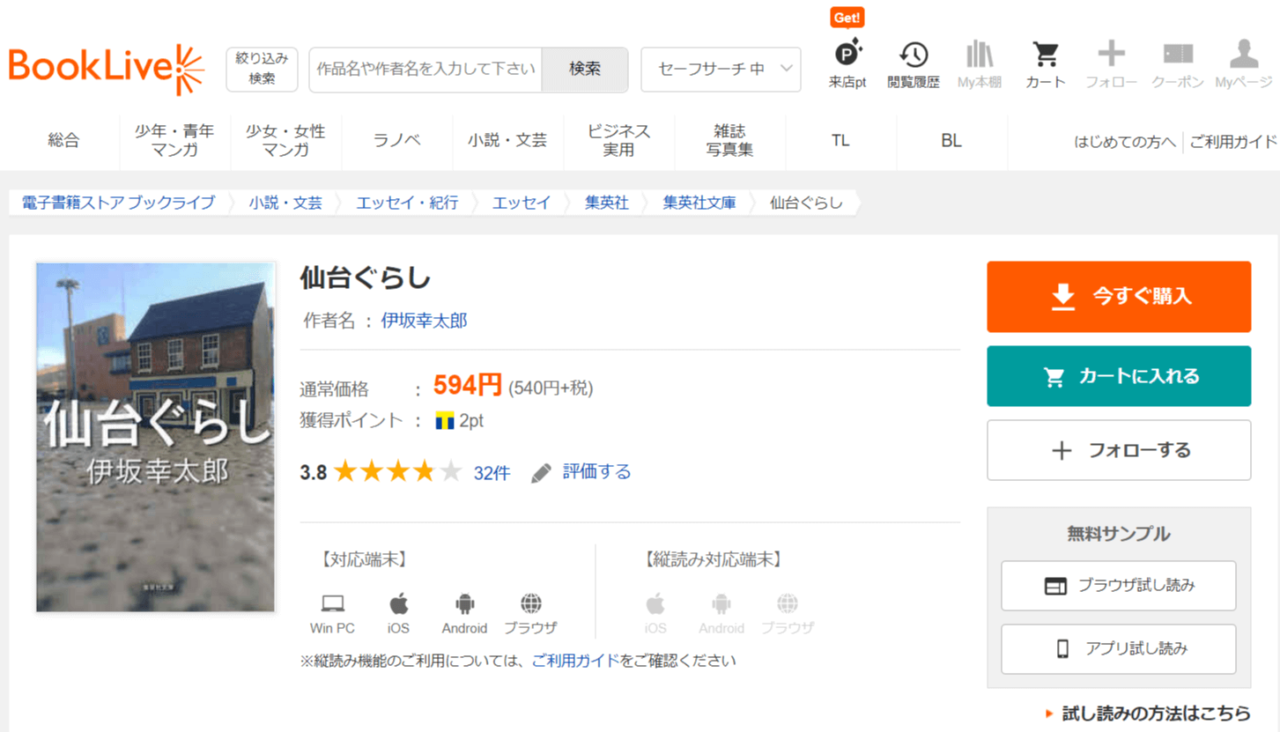
Task: Click the 今すぐ購入 buy now button
Action: coord(1119,297)
